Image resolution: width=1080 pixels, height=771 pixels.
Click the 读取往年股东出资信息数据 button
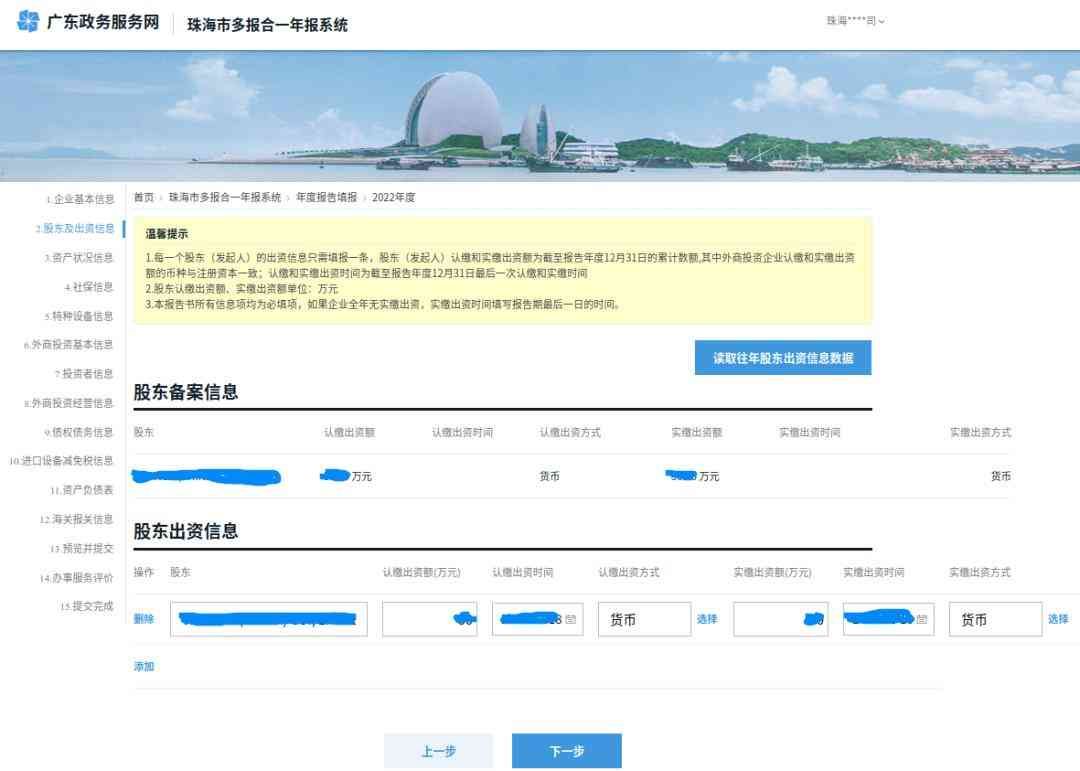point(783,358)
